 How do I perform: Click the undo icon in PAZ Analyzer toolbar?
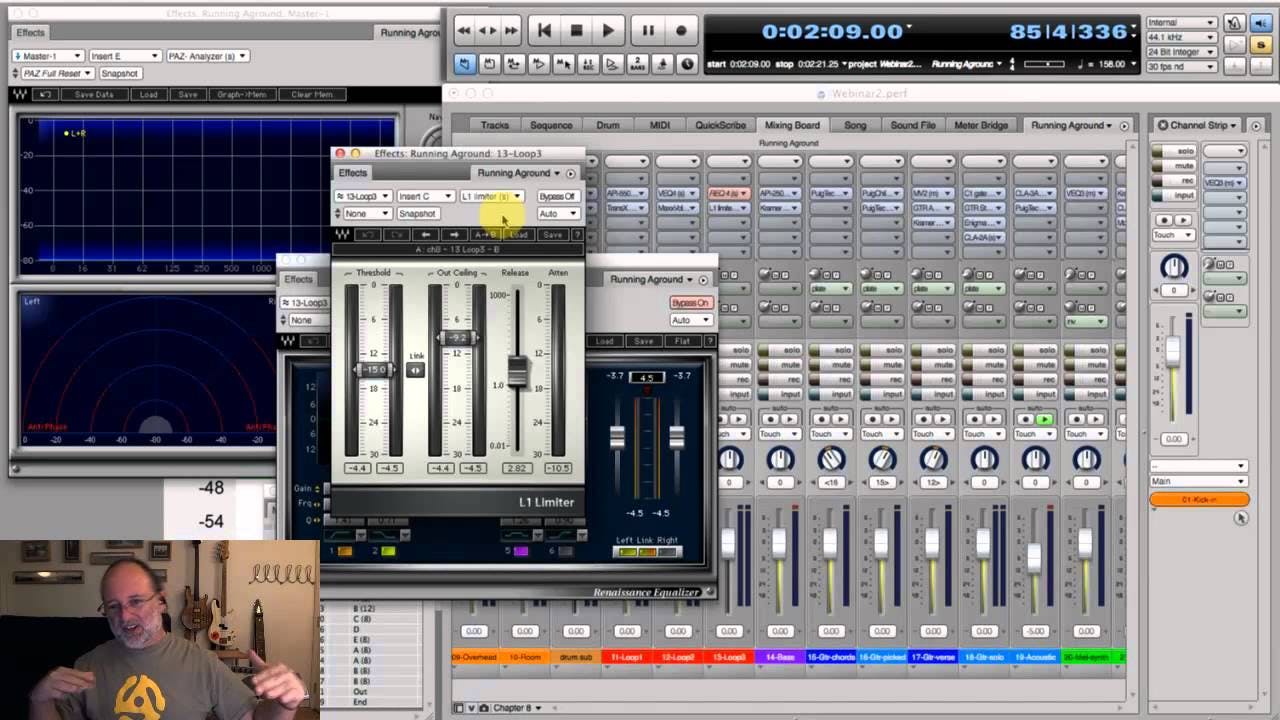[x=44, y=94]
